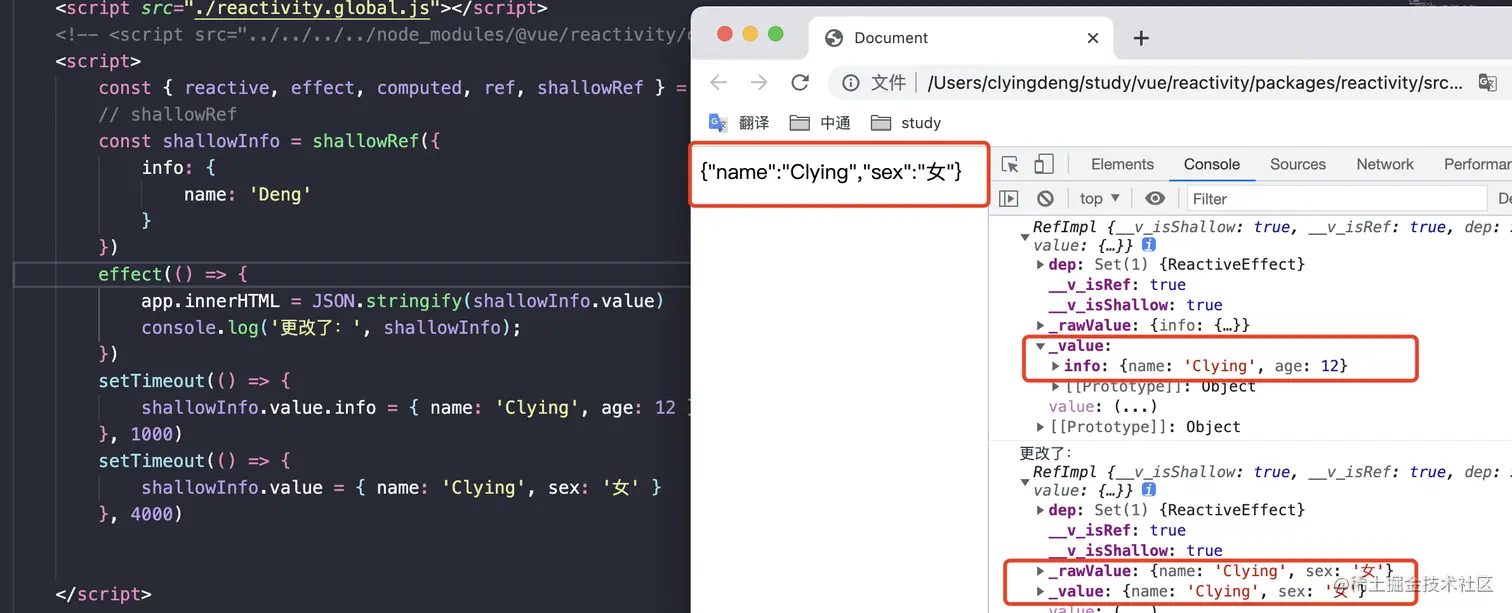
Task: Expand second _rawValue with sex: '女'
Action: [1041, 571]
